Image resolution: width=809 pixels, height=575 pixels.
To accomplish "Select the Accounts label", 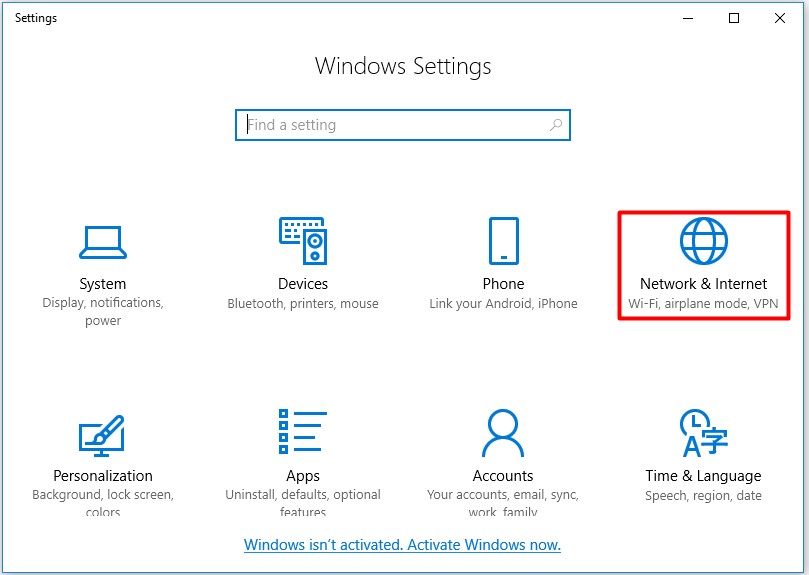I will pos(503,475).
